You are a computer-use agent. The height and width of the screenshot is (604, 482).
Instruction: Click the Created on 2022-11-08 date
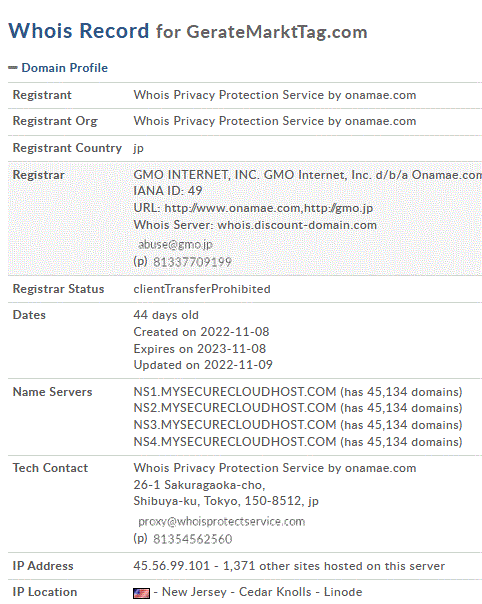201,332
